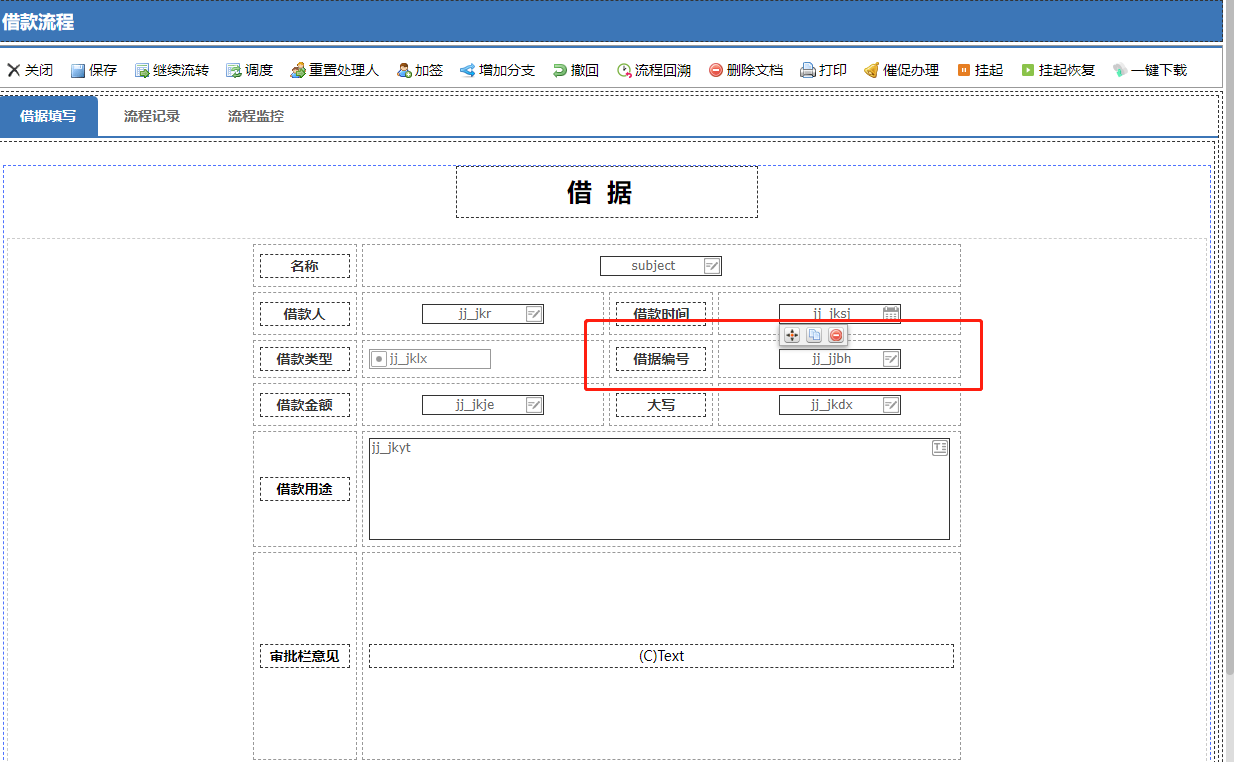Screen dimensions: 1234x762
Task: Click 删除文档 to delete document
Action: point(716,71)
